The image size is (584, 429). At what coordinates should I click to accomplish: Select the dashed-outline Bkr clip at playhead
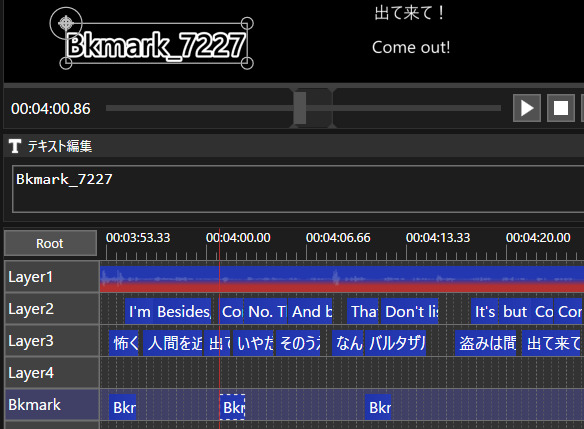232,407
